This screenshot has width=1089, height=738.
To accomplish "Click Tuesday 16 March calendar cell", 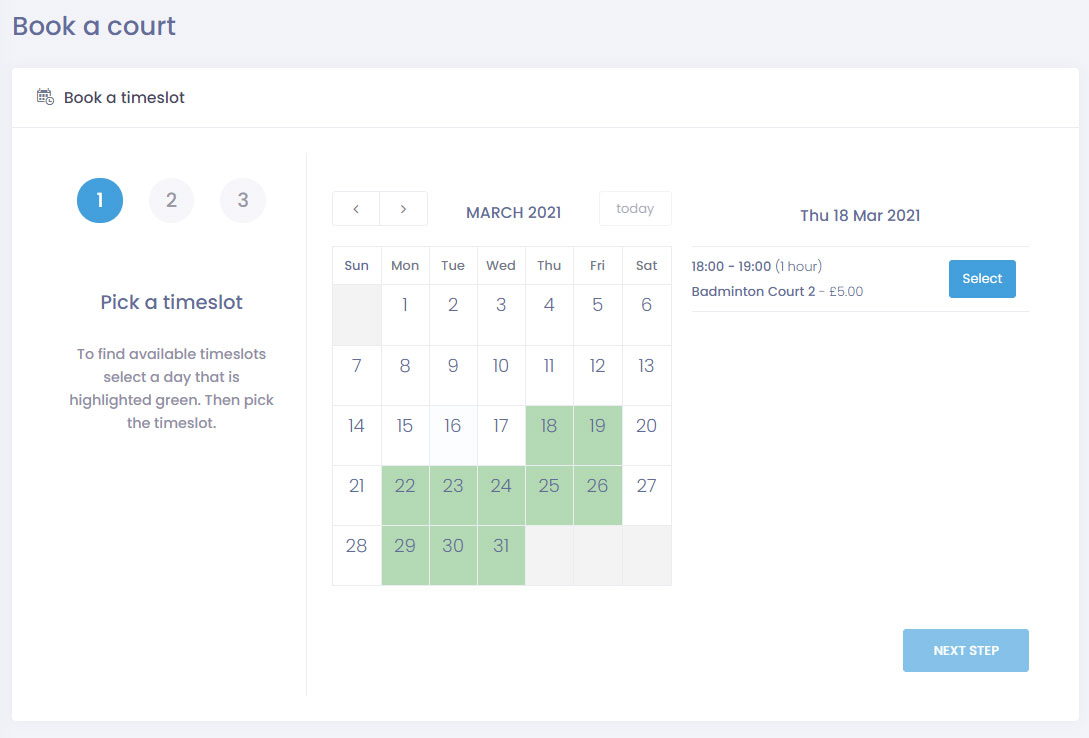I will pyautogui.click(x=453, y=435).
